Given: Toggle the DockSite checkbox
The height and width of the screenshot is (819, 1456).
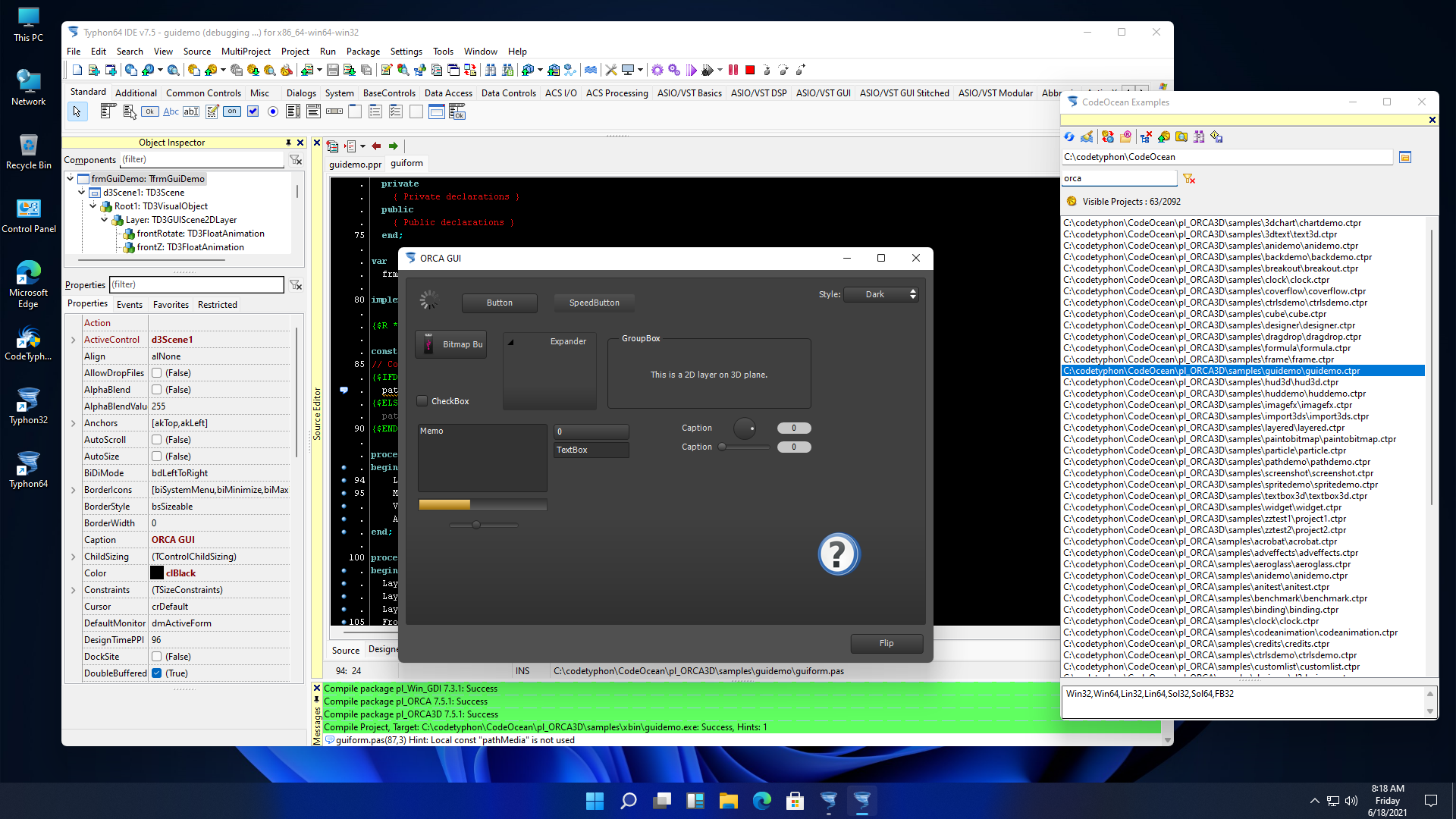Looking at the screenshot, I should 156,657.
